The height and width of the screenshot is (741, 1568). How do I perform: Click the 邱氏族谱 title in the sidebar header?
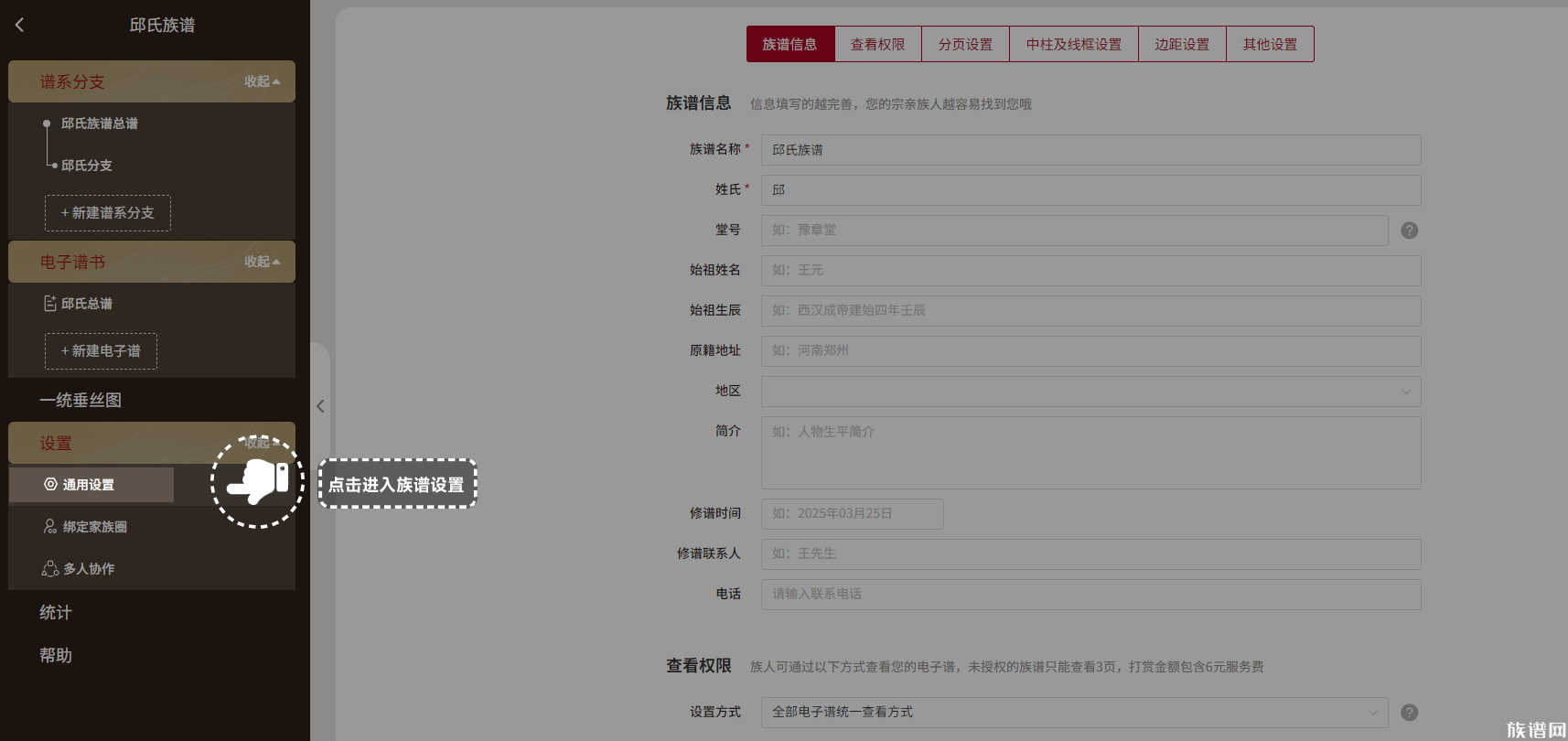(x=162, y=26)
